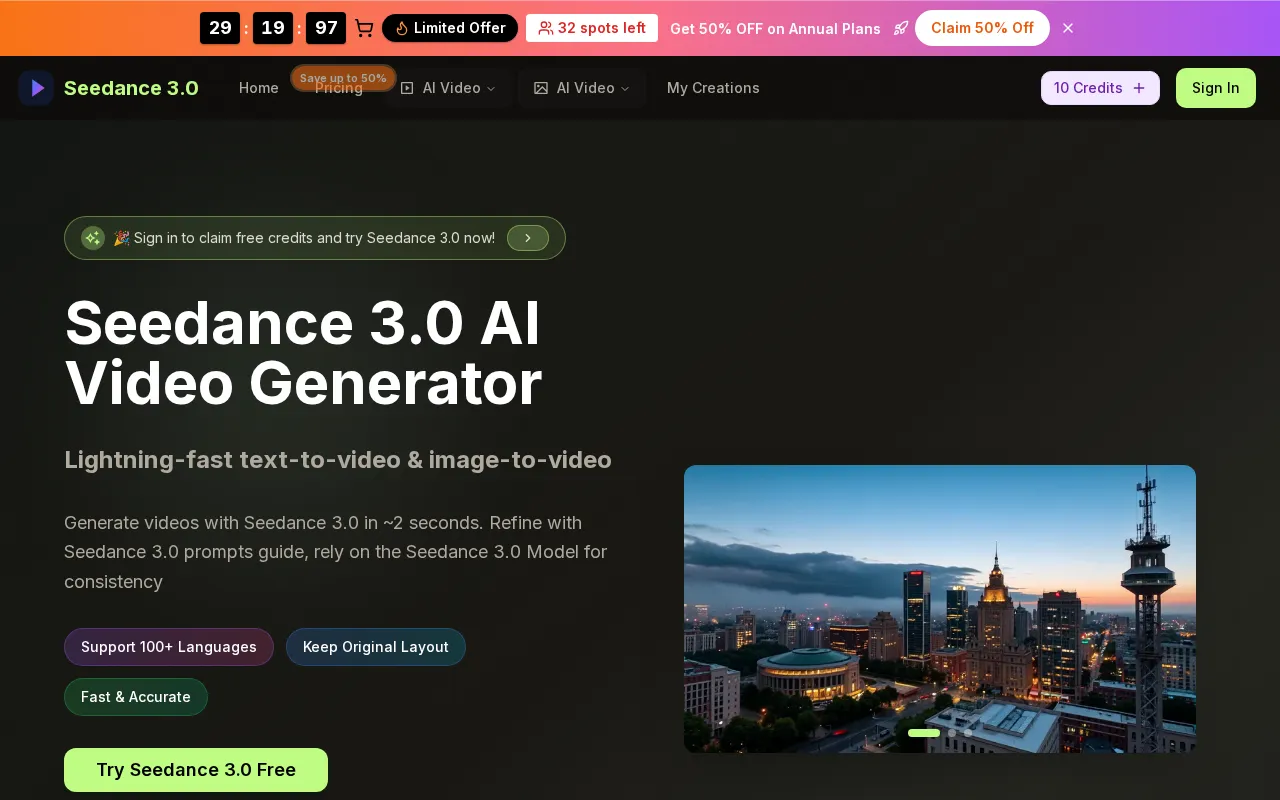Click the Save up to 50% badge

[x=343, y=78]
